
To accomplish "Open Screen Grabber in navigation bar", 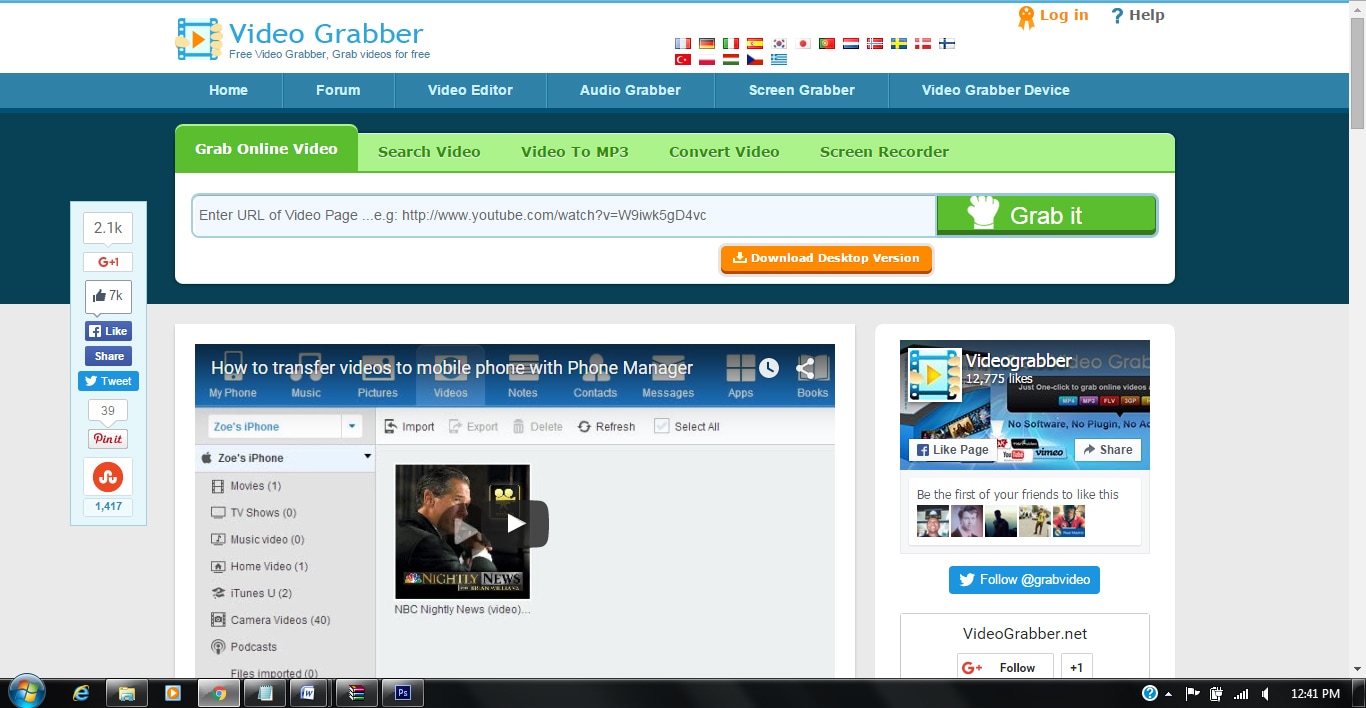I will tap(802, 90).
